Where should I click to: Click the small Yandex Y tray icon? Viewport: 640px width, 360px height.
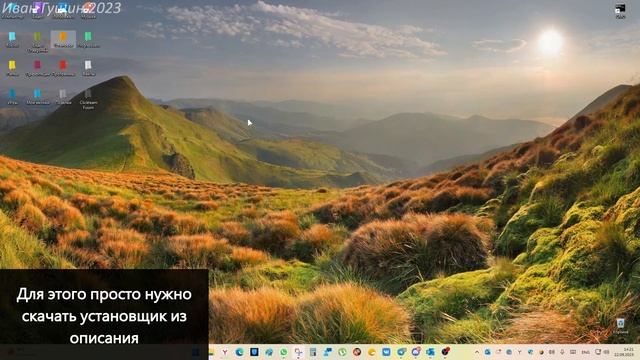519,352
